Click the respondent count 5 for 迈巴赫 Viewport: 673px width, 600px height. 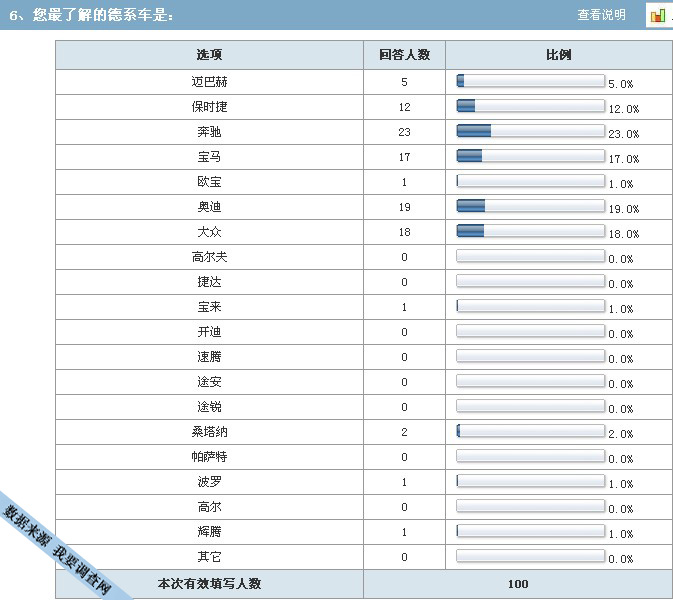404,82
